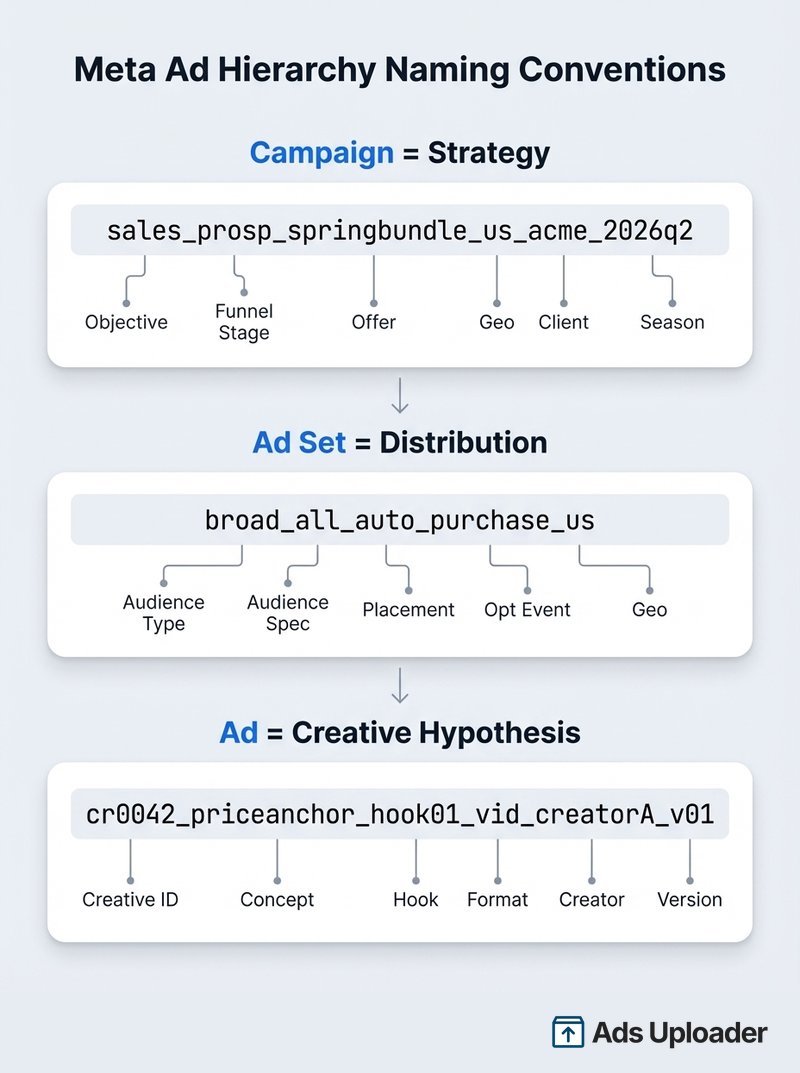Click the Offer label in Campaign card
Image resolution: width=800 pixels, height=1073 pixels.
[373, 322]
